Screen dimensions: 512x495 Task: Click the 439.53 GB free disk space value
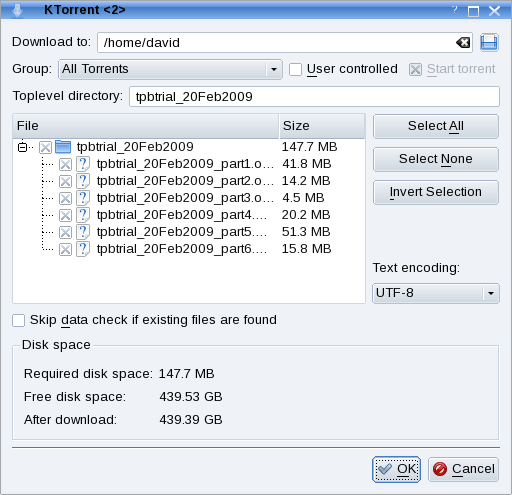(191, 397)
